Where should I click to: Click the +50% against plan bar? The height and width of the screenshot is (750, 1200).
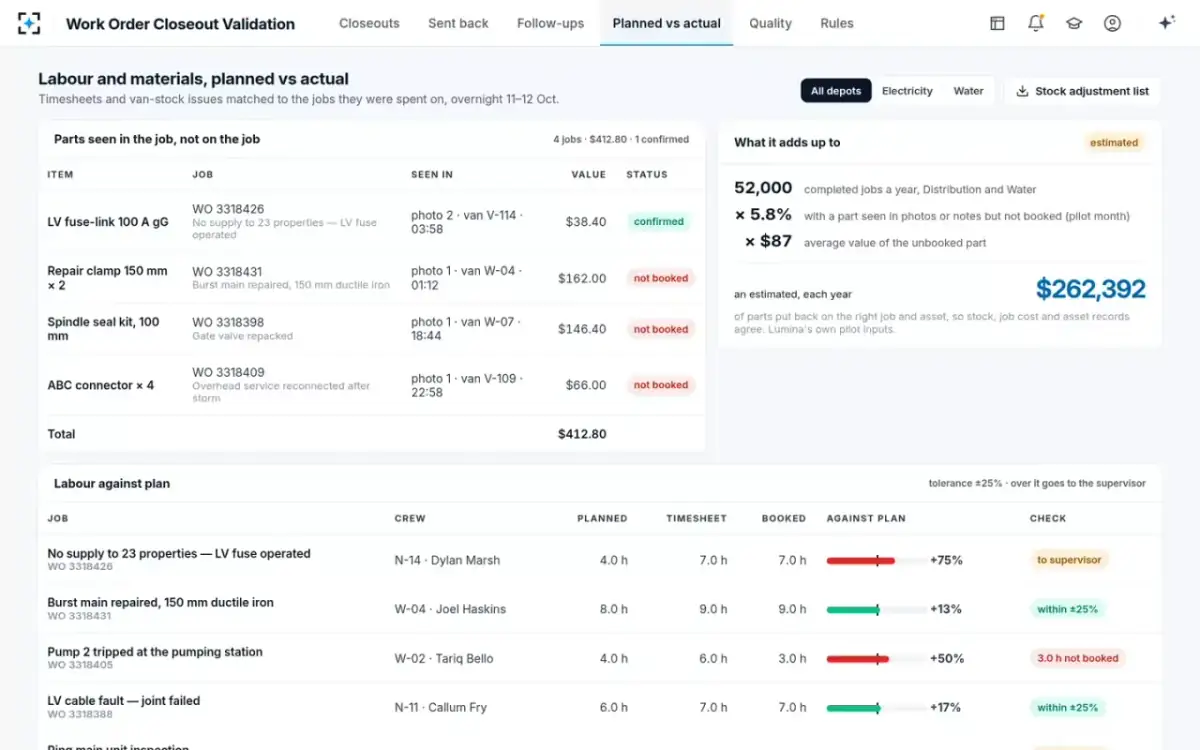pos(875,659)
